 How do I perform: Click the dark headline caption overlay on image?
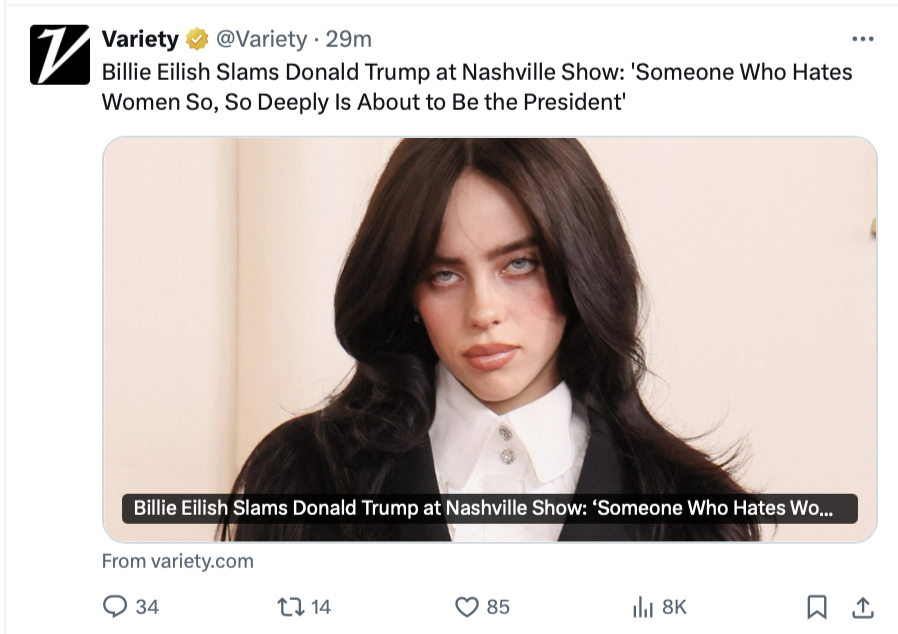[x=489, y=508]
